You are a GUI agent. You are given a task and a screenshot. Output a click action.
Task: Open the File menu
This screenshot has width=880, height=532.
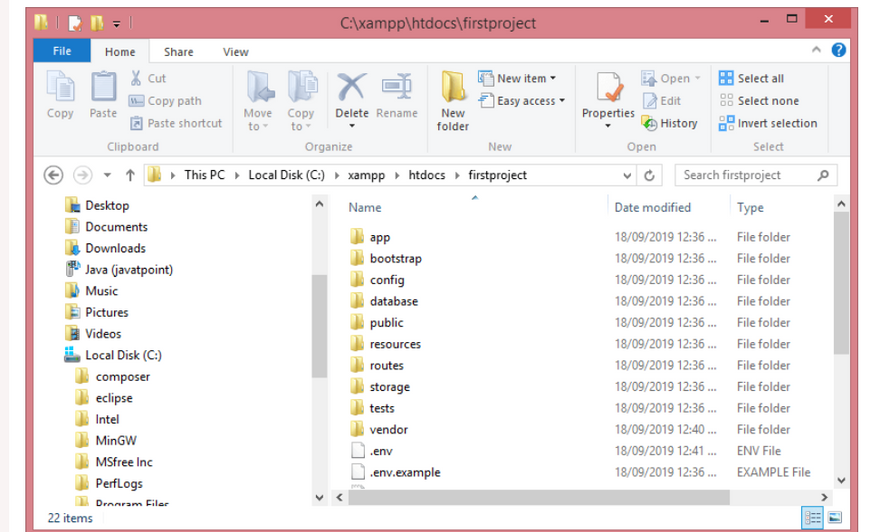(61, 52)
